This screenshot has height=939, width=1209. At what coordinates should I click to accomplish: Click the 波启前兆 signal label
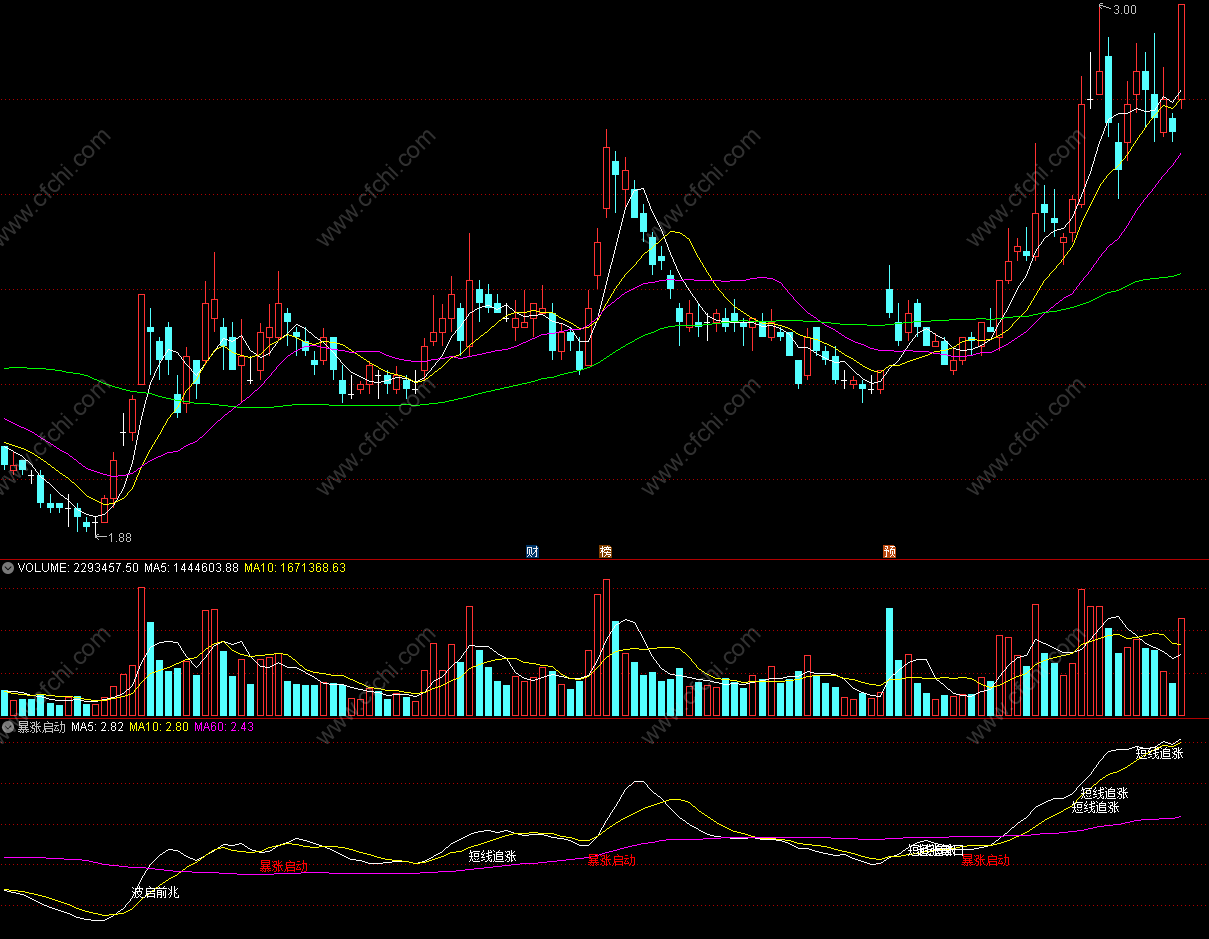(x=155, y=892)
